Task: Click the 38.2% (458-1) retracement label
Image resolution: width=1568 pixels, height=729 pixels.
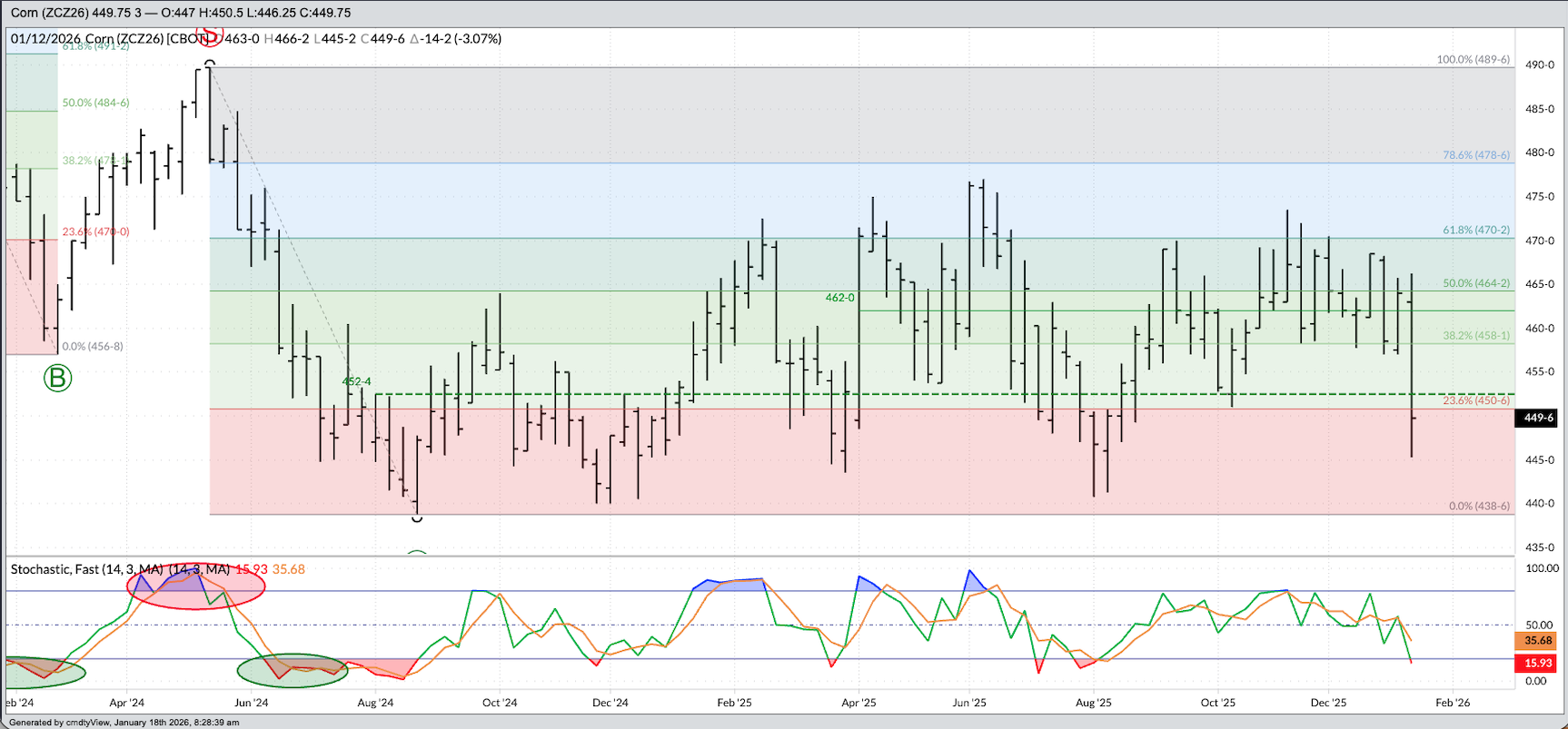Action: coord(1476,336)
